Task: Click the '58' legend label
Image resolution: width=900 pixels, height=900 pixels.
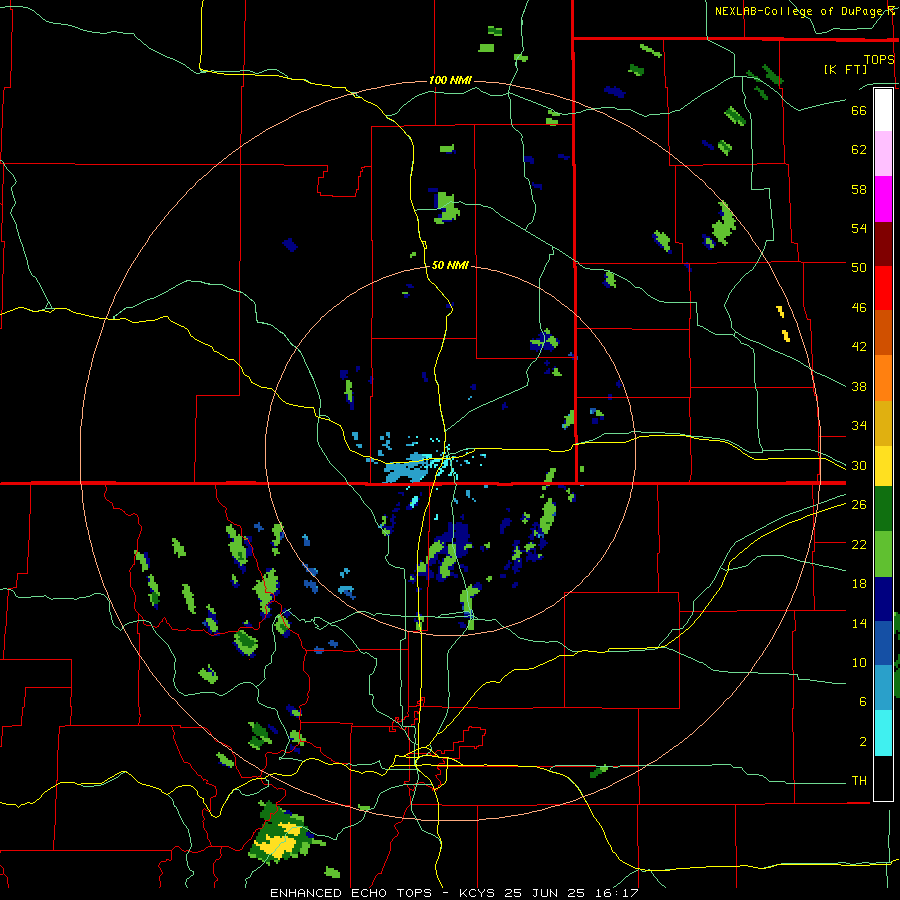Action: coord(859,189)
